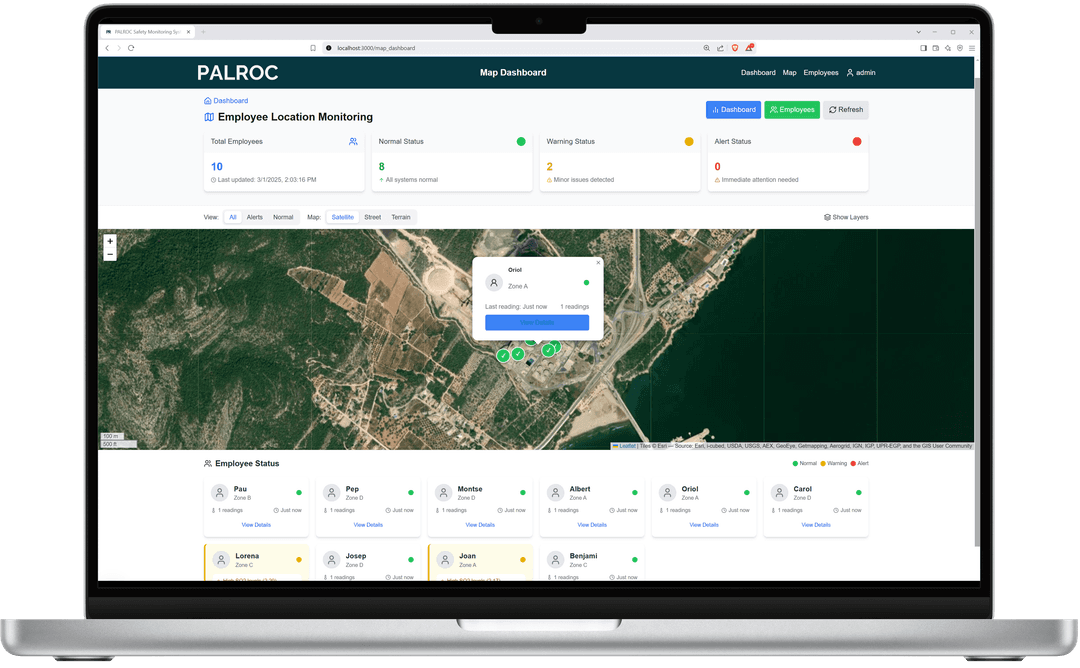Select the Alerts view filter
Image resolution: width=1080 pixels, height=668 pixels.
click(255, 217)
